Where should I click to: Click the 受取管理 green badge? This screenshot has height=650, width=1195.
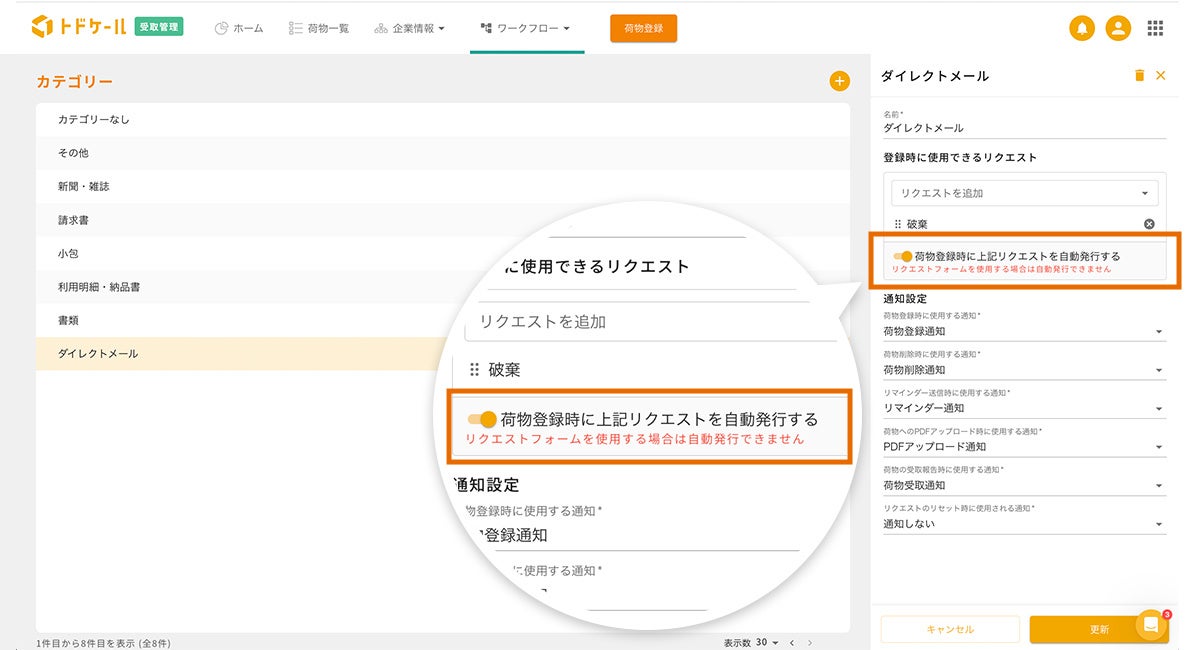tap(159, 27)
